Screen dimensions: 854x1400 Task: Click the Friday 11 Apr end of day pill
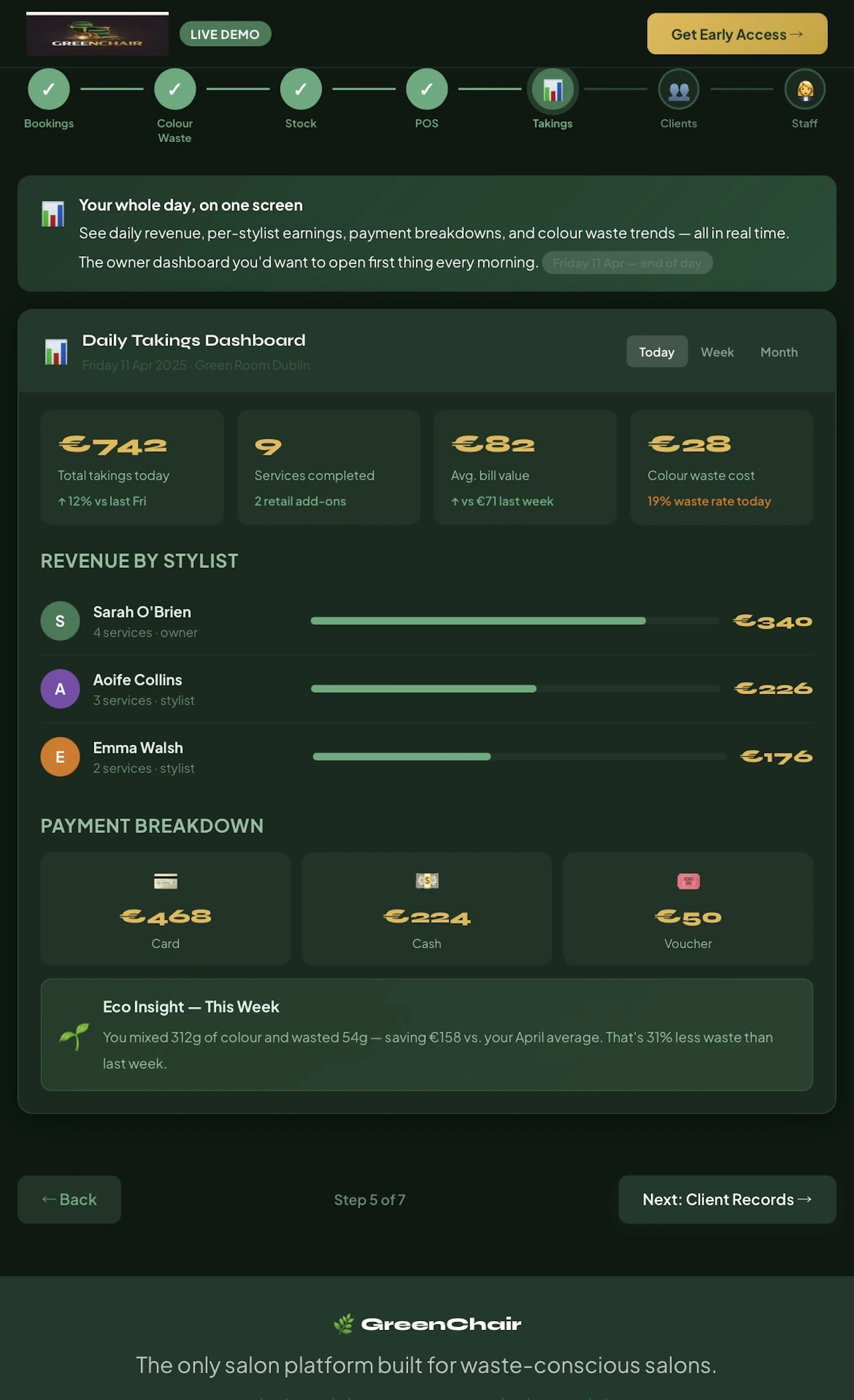(627, 263)
